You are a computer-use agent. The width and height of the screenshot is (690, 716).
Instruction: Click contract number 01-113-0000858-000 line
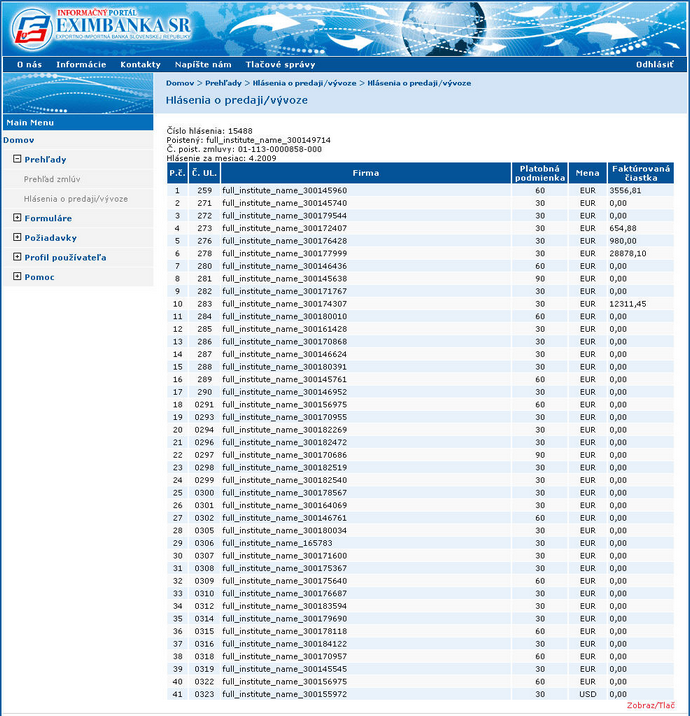pyautogui.click(x=244, y=149)
